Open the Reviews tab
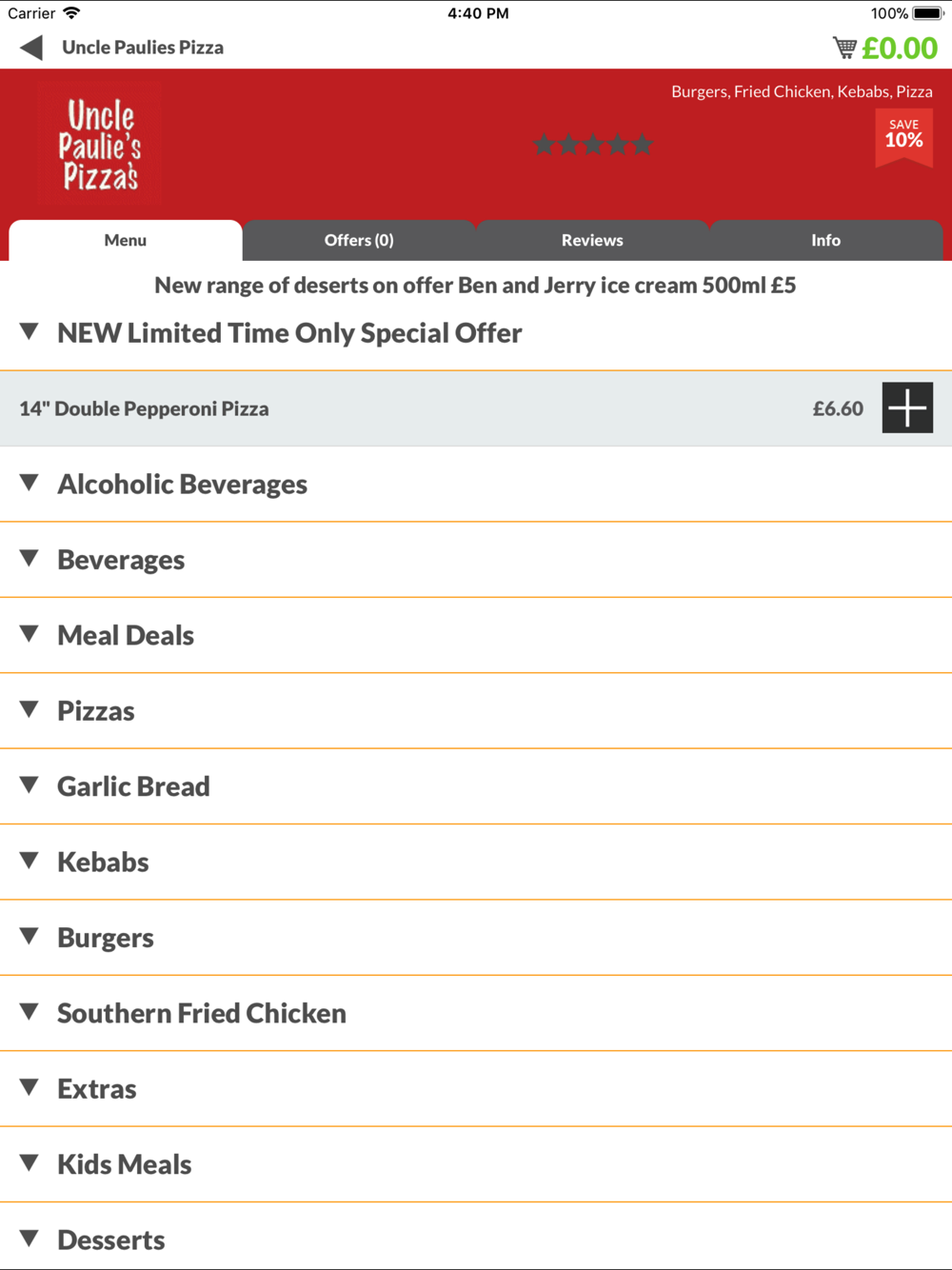Viewport: 952px width, 1270px height. tap(592, 240)
